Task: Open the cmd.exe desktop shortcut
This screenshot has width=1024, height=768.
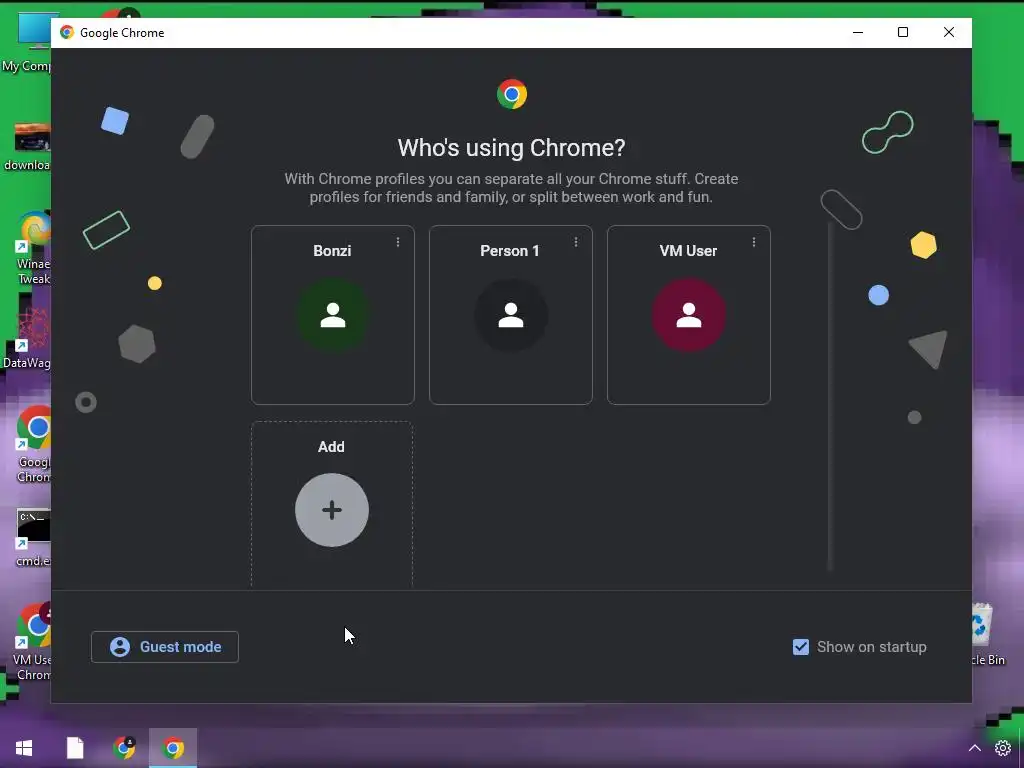Action: 33,537
